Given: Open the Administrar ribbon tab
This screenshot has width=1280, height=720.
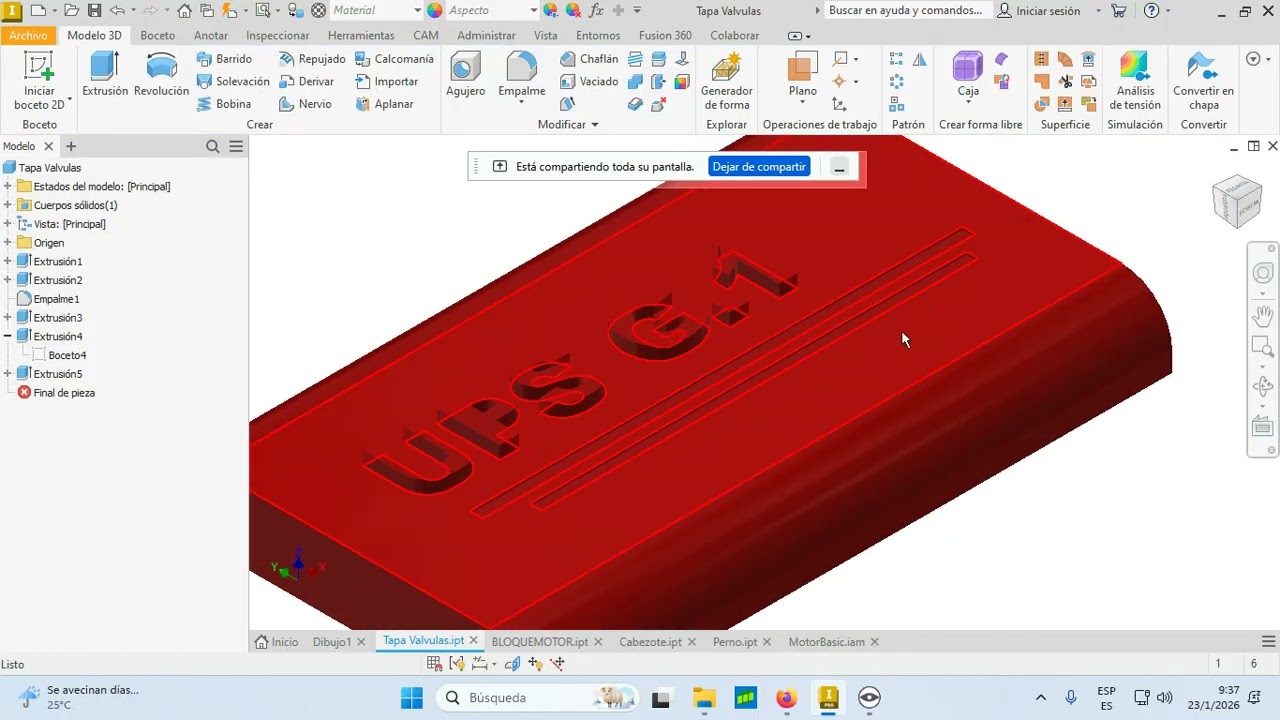Looking at the screenshot, I should (x=486, y=35).
